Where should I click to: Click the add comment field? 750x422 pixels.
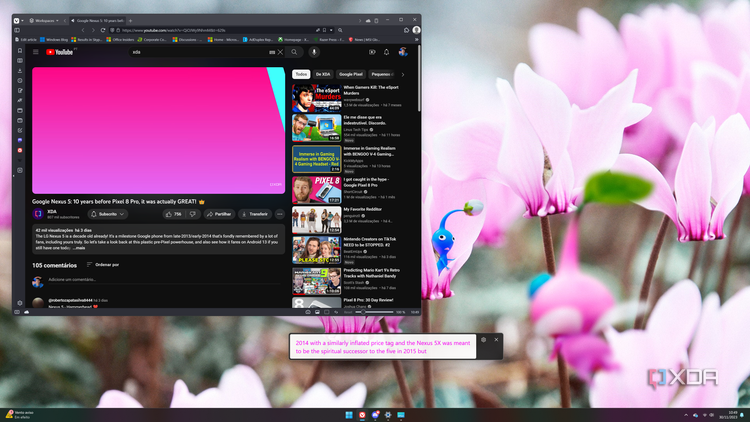pyautogui.click(x=165, y=280)
